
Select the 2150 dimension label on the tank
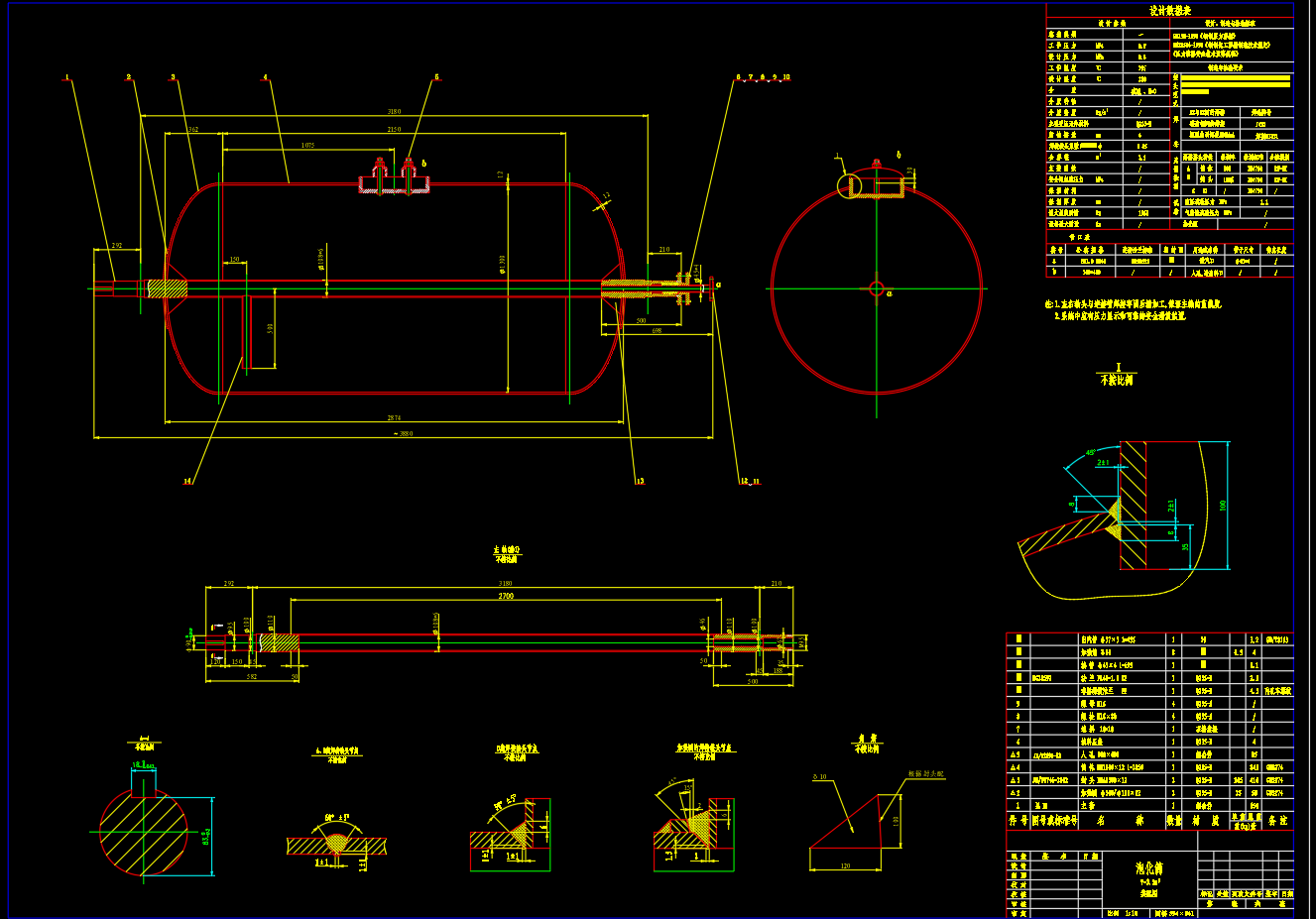pyautogui.click(x=394, y=130)
